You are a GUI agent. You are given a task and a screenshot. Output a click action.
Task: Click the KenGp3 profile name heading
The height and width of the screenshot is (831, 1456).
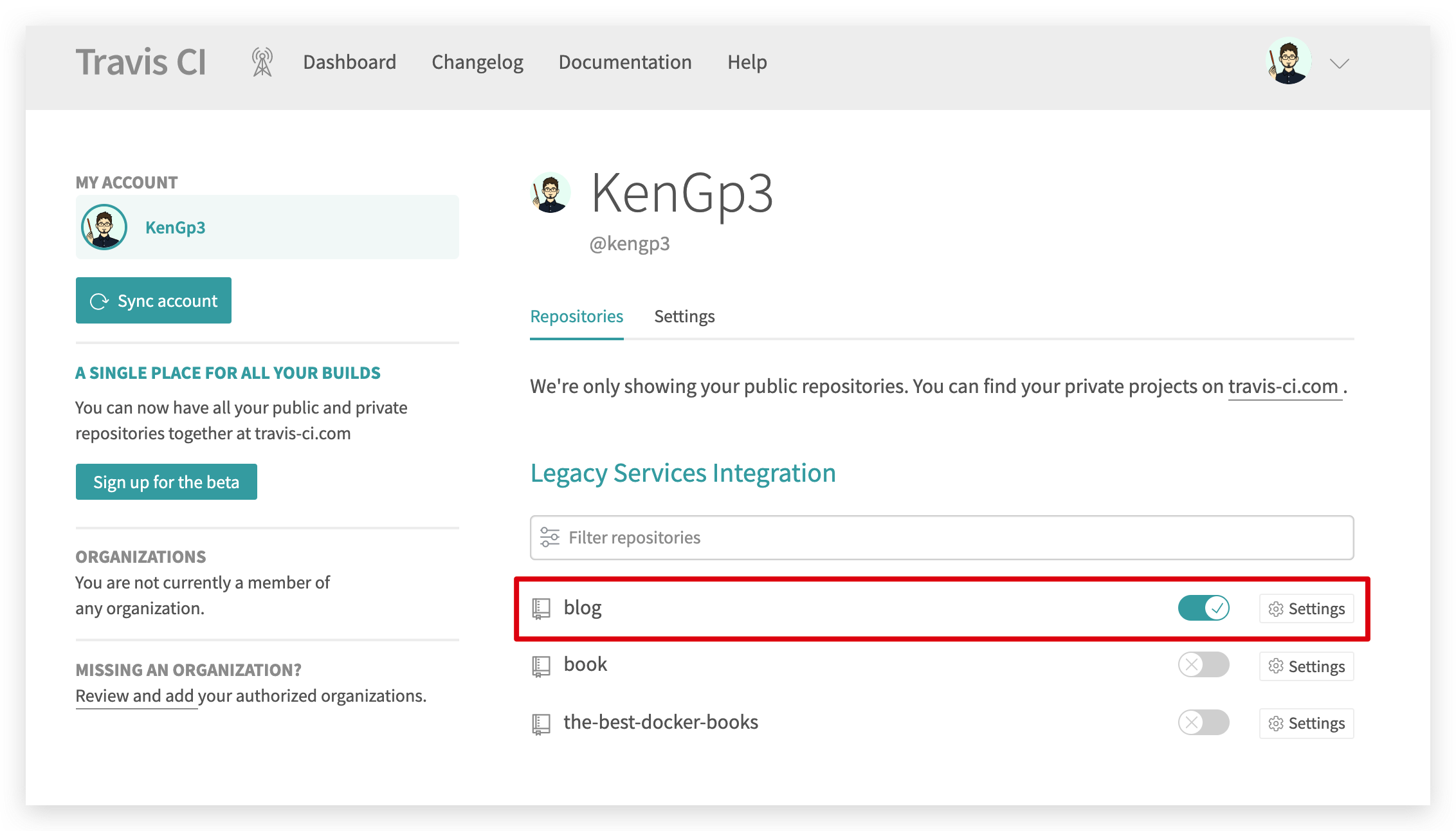(682, 194)
